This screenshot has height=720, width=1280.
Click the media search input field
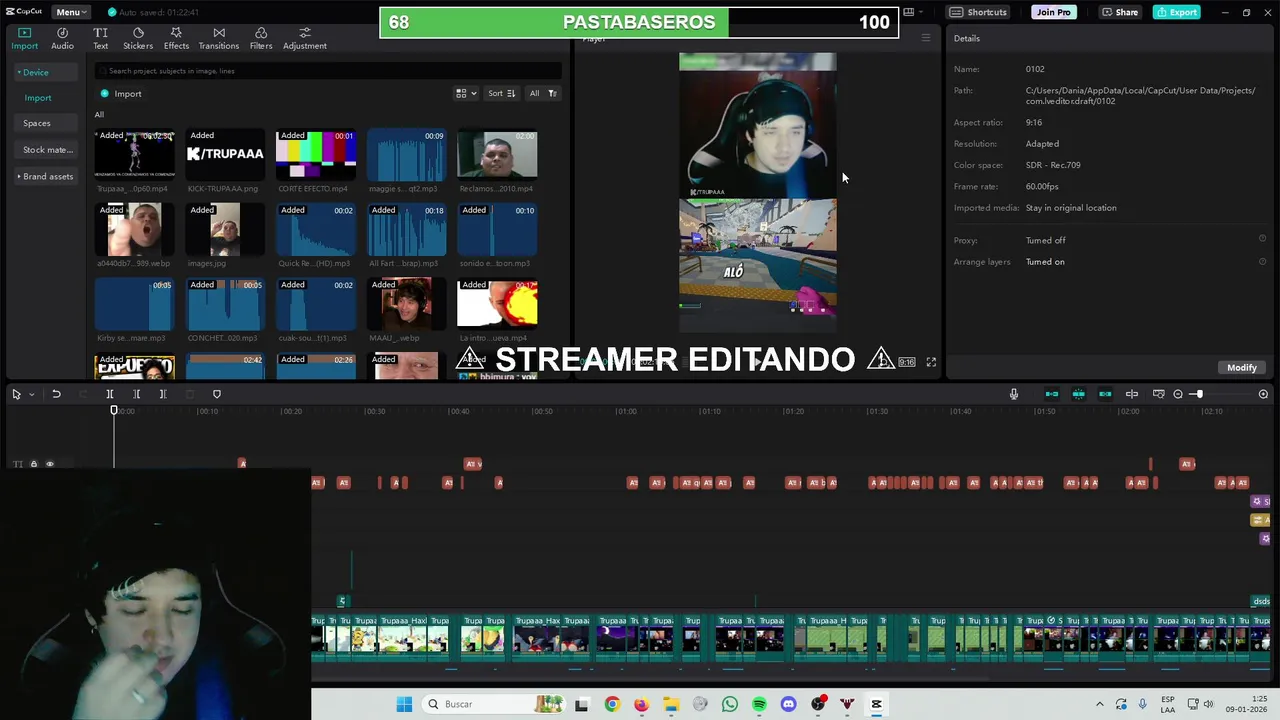tap(328, 71)
